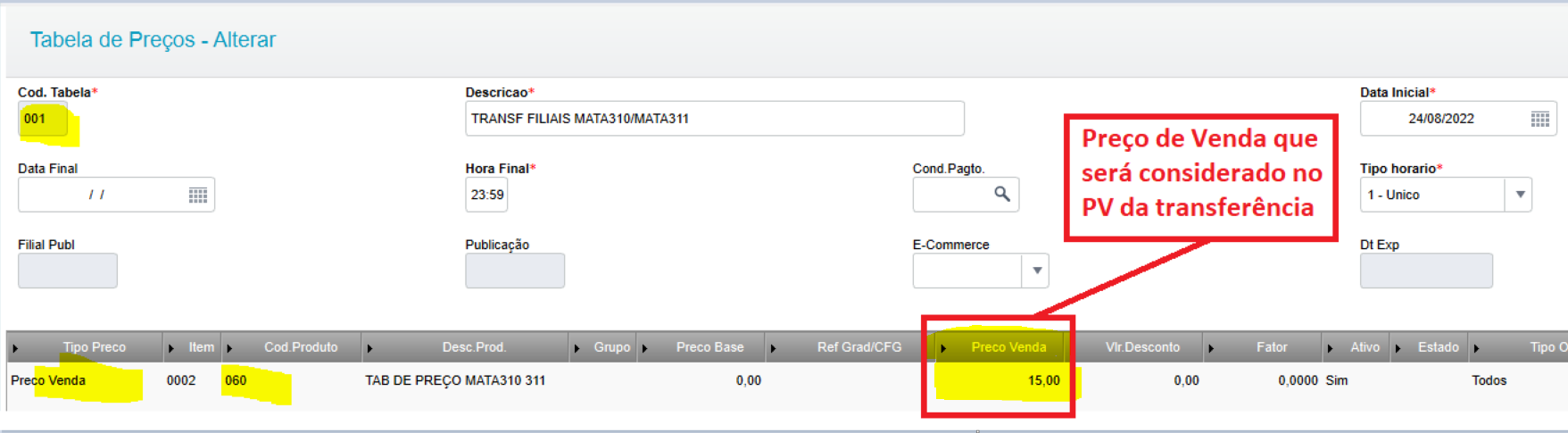Viewport: 1568px width, 433px height.
Task: Click the Publicação field
Action: point(515,271)
